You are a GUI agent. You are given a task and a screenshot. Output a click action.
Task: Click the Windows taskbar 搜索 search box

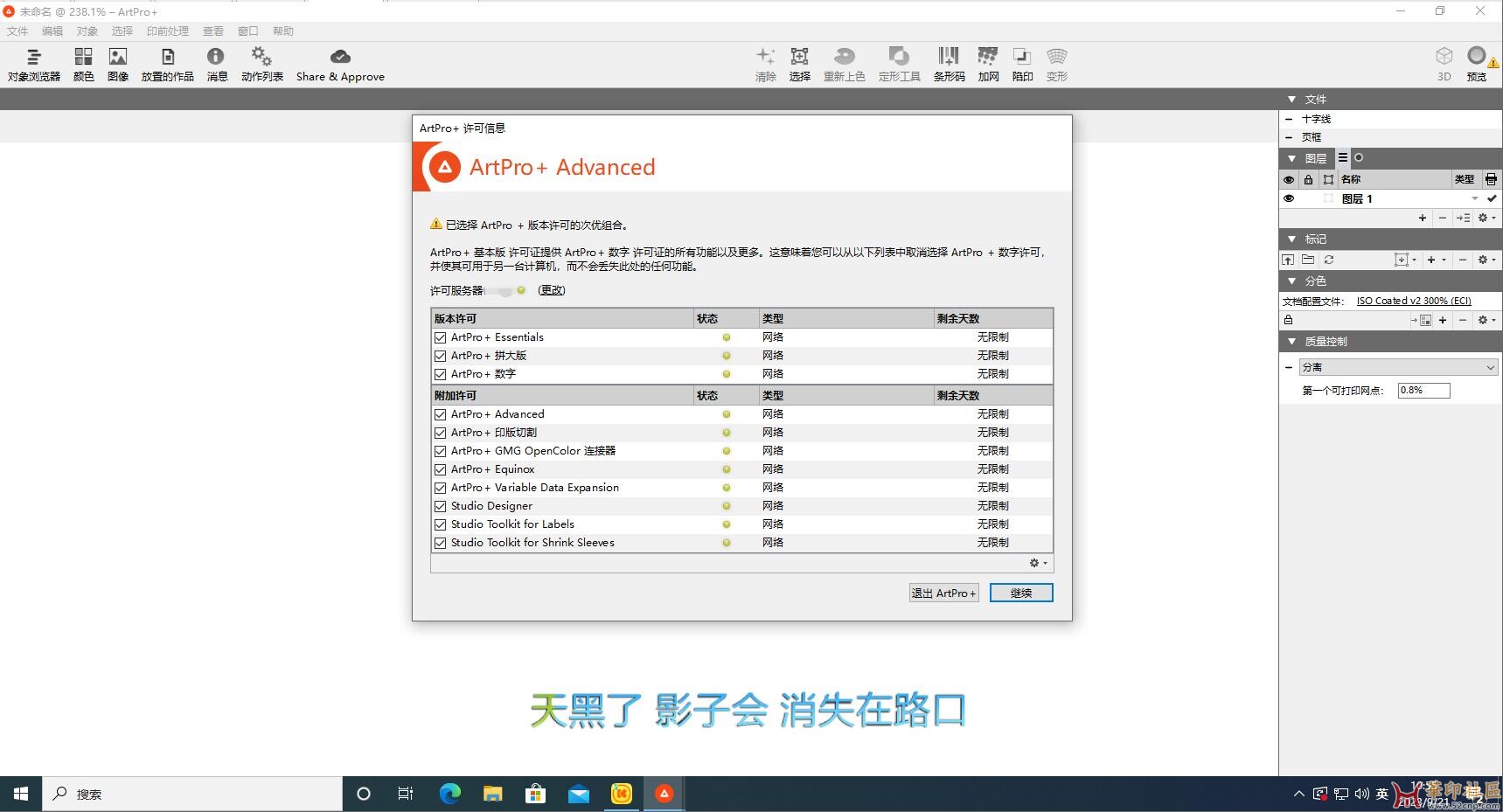[192, 794]
